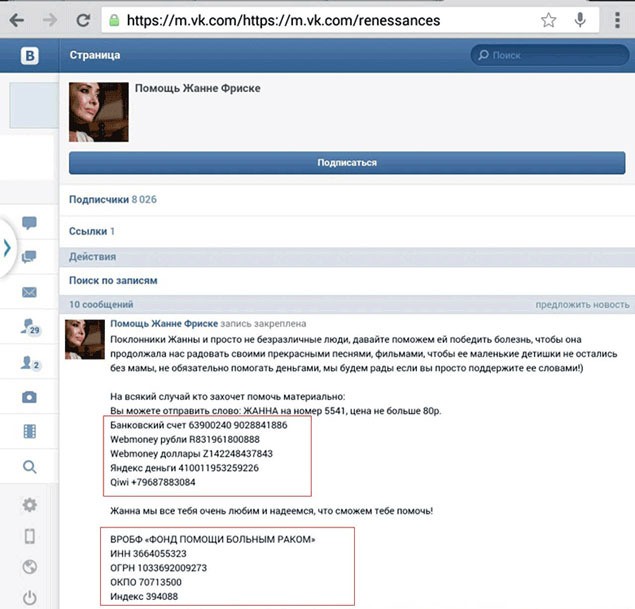Open the browser three-dot menu
The image size is (635, 609).
(617, 20)
